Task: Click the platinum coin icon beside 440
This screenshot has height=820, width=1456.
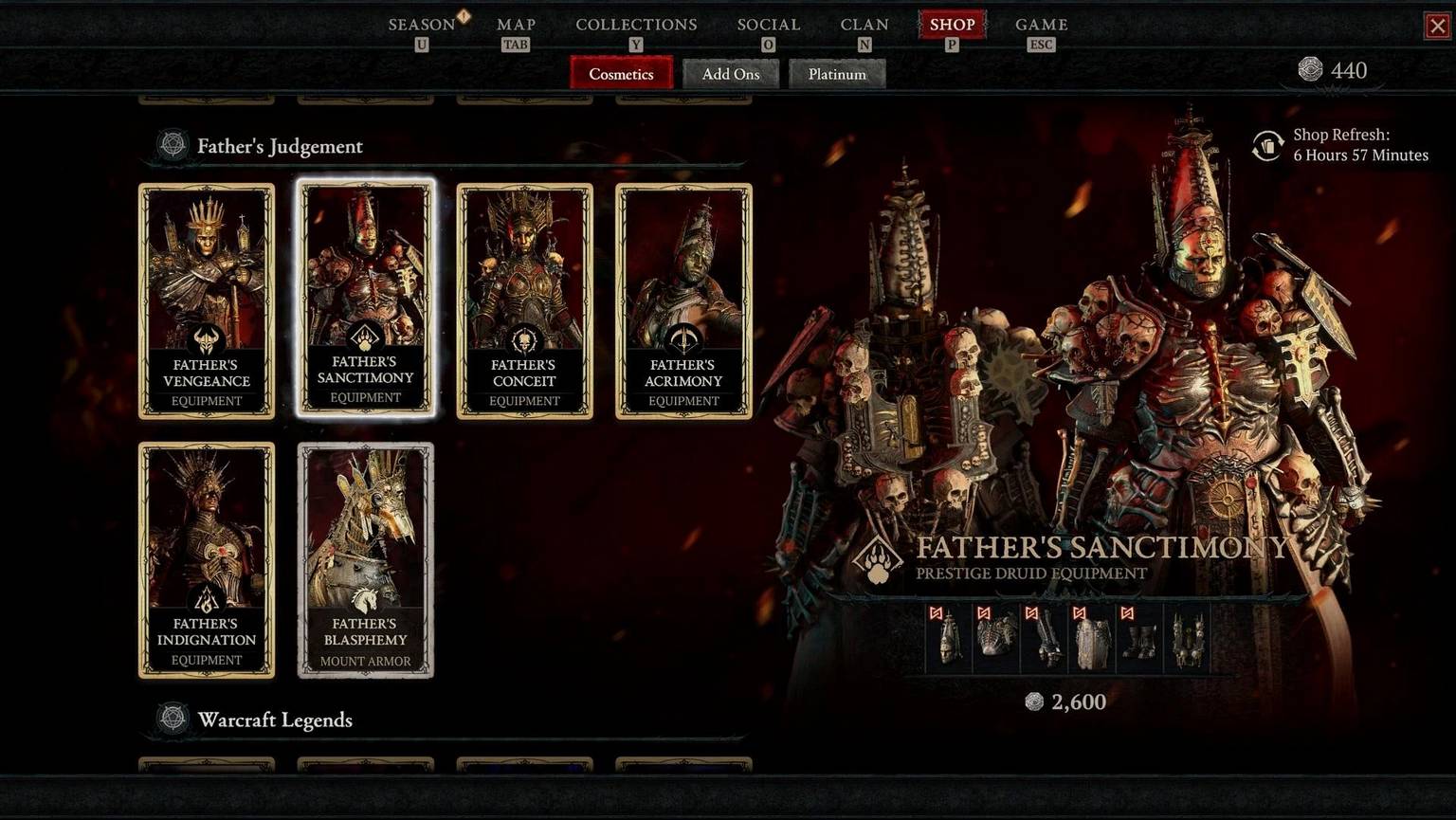Action: (x=1310, y=69)
